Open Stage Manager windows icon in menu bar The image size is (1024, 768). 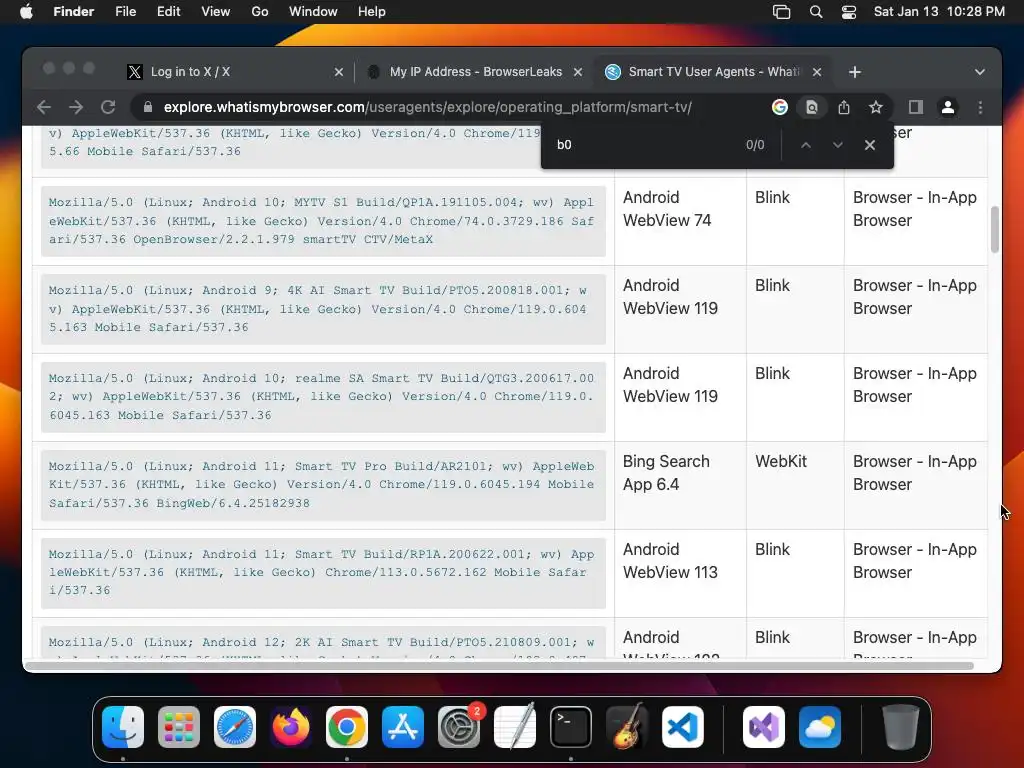(782, 12)
